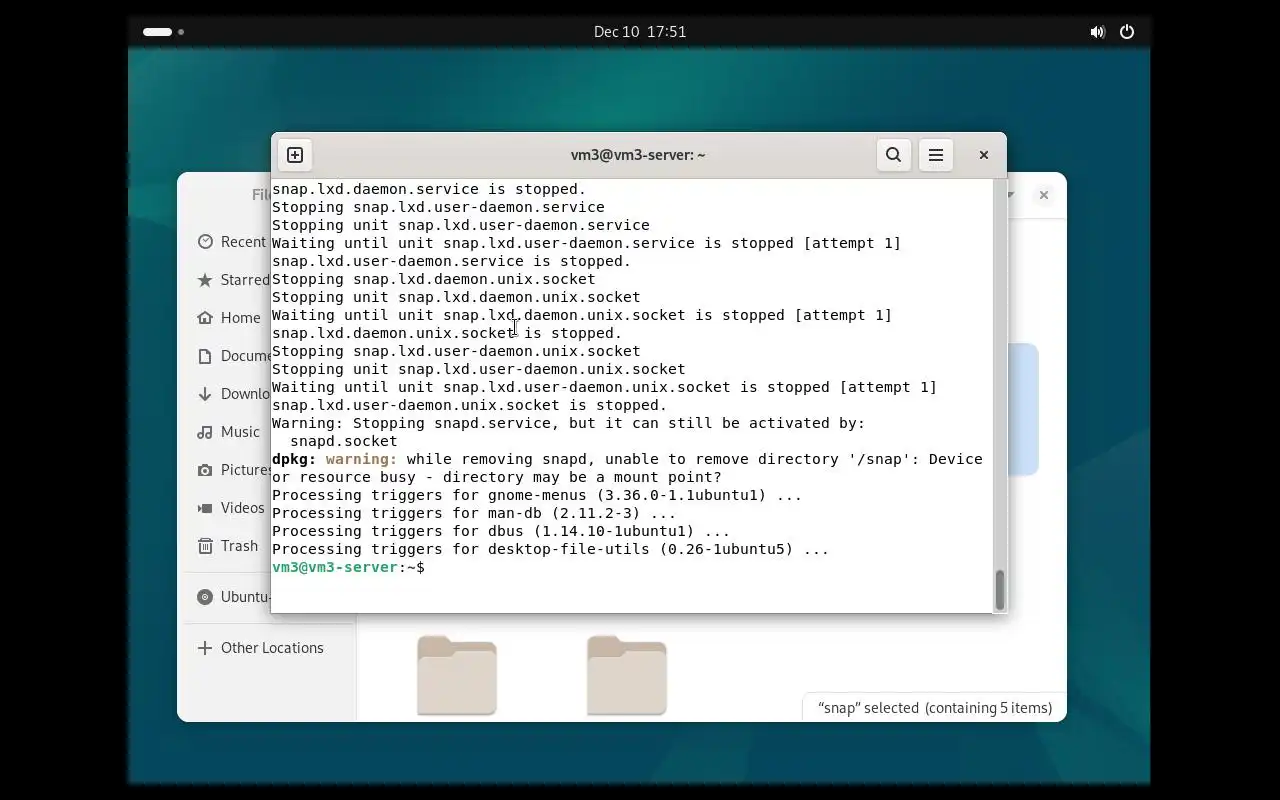This screenshot has height=800, width=1280.
Task: Click the Pictures camera icon
Action: coord(205,470)
